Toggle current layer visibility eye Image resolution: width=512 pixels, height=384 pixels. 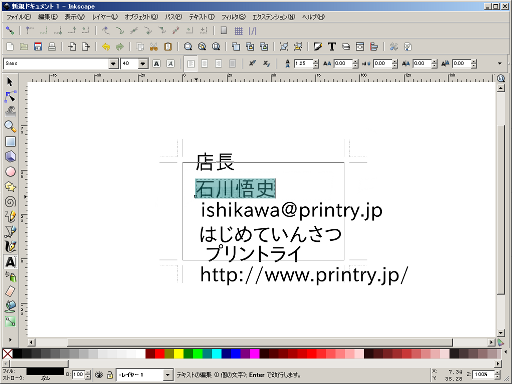coord(99,375)
